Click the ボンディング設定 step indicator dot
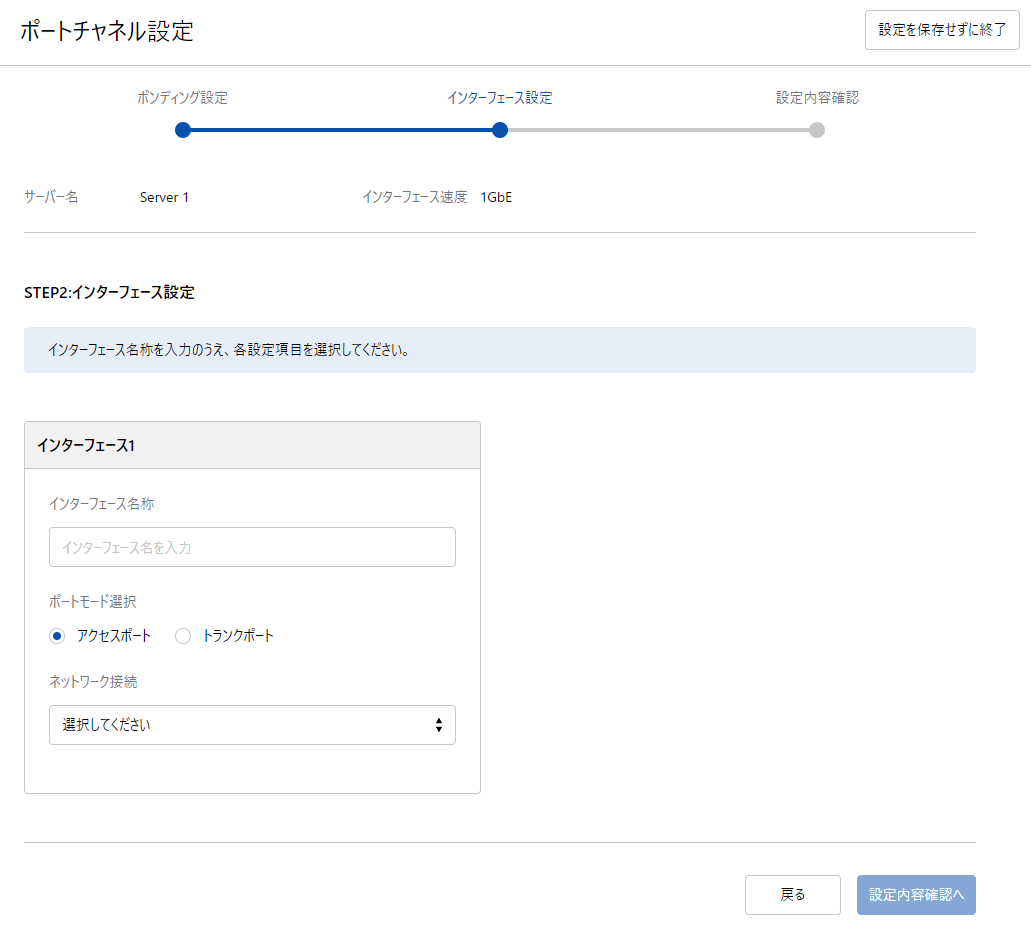This screenshot has height=932, width=1031. click(183, 130)
